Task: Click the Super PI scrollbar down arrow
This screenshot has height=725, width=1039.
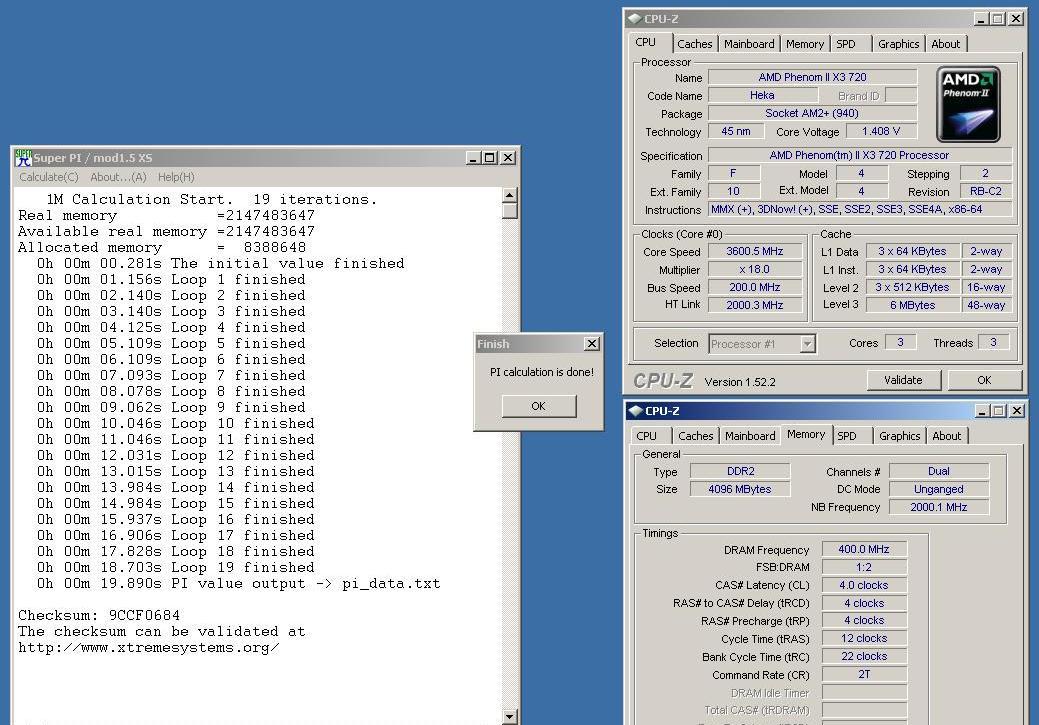Action: tap(510, 716)
